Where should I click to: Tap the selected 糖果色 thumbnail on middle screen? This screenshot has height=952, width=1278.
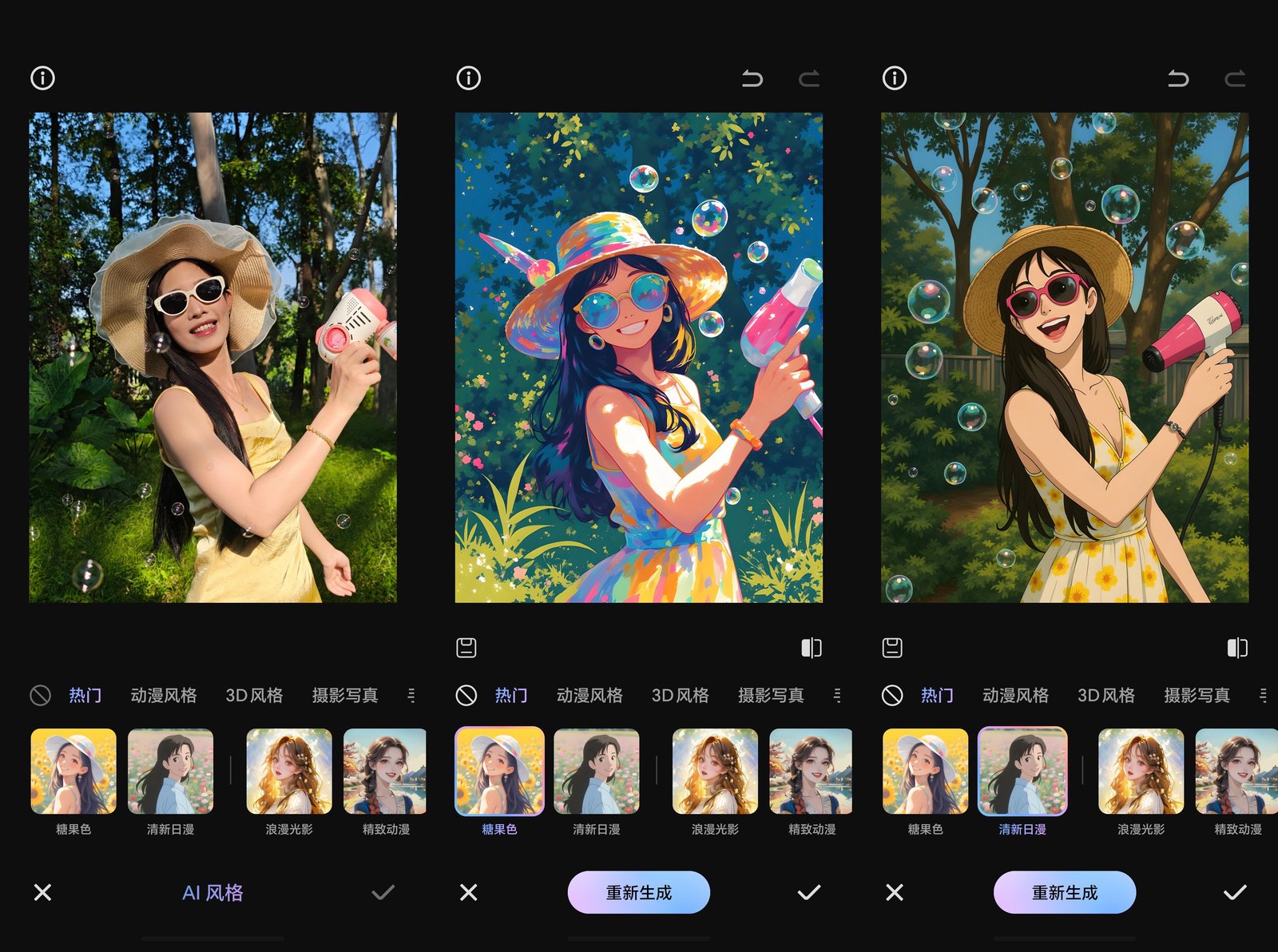point(499,772)
